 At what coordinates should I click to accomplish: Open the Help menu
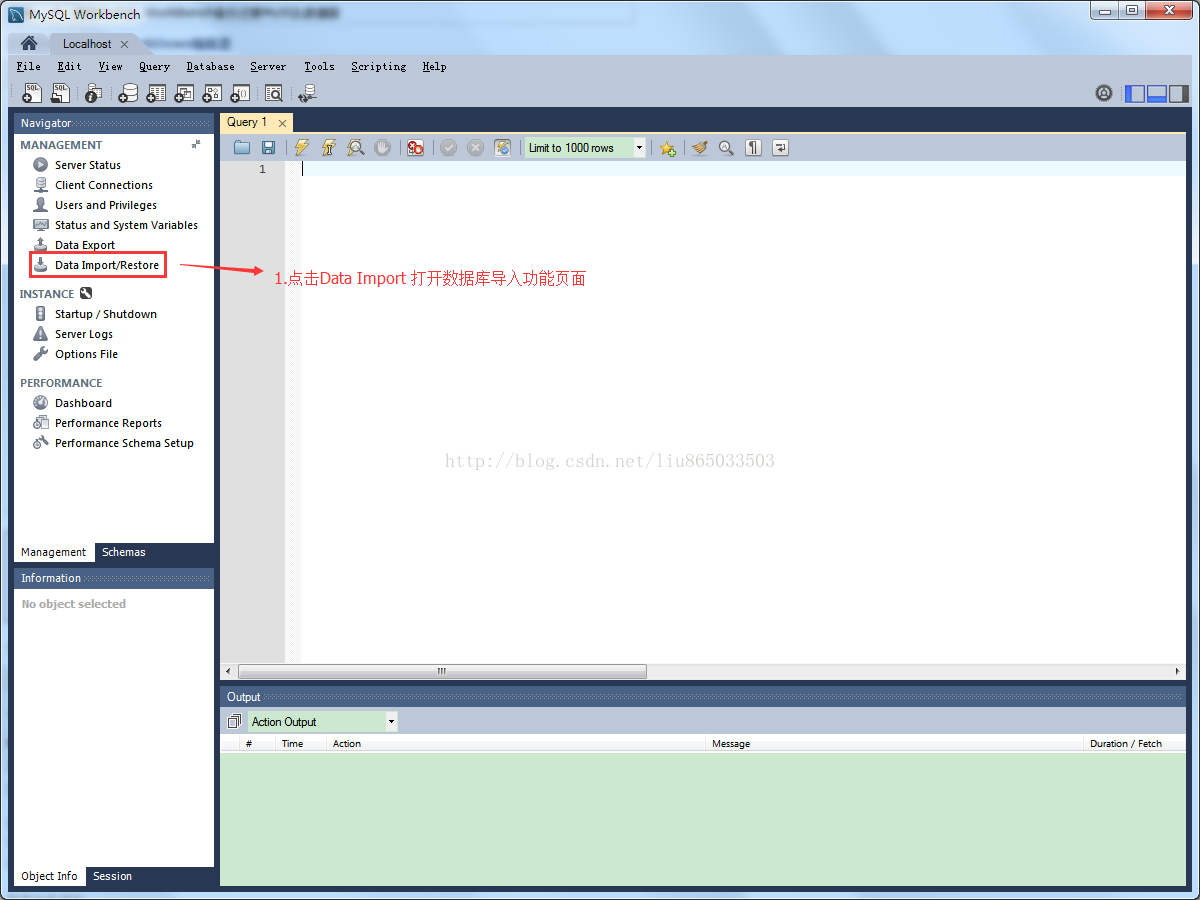click(x=434, y=66)
